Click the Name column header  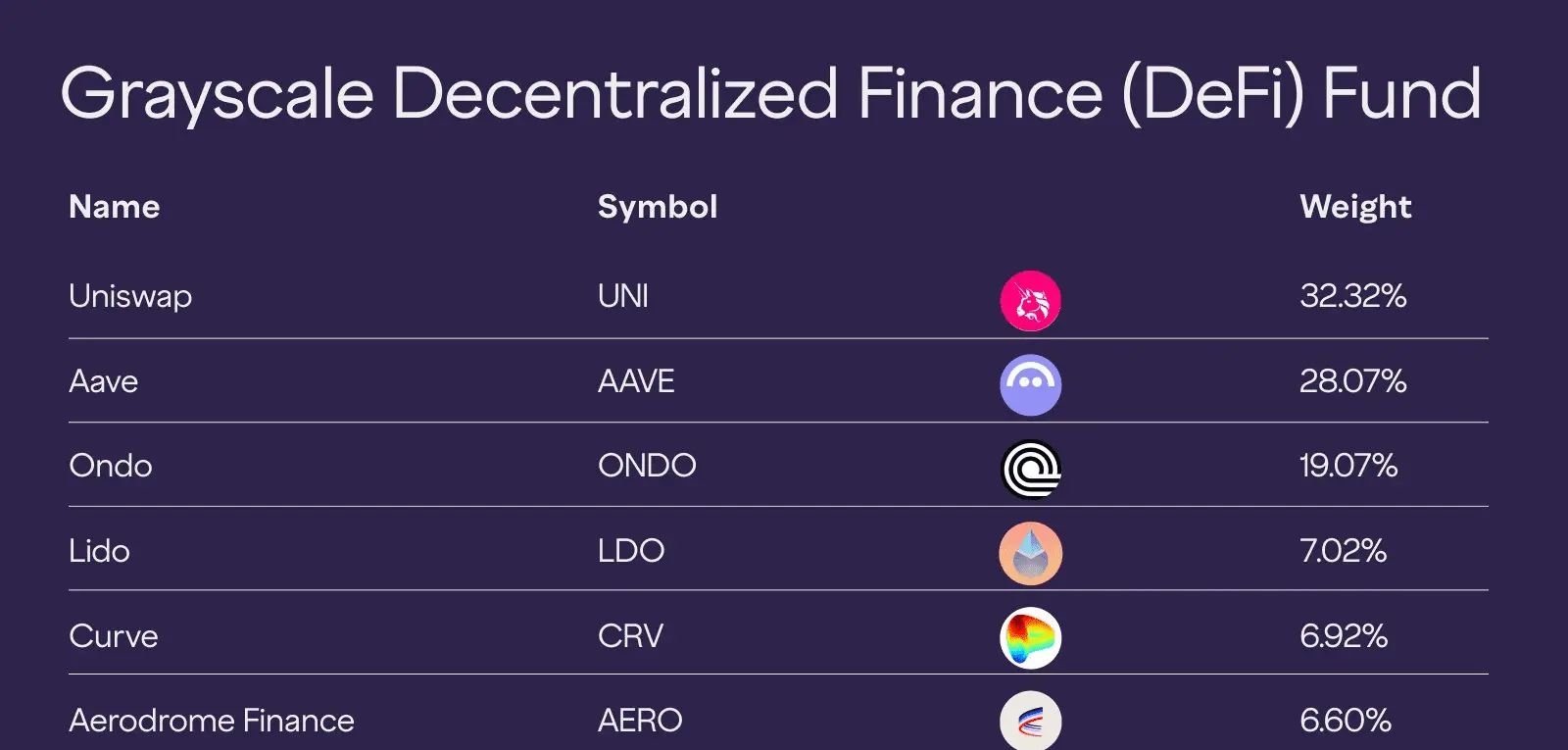click(x=115, y=207)
